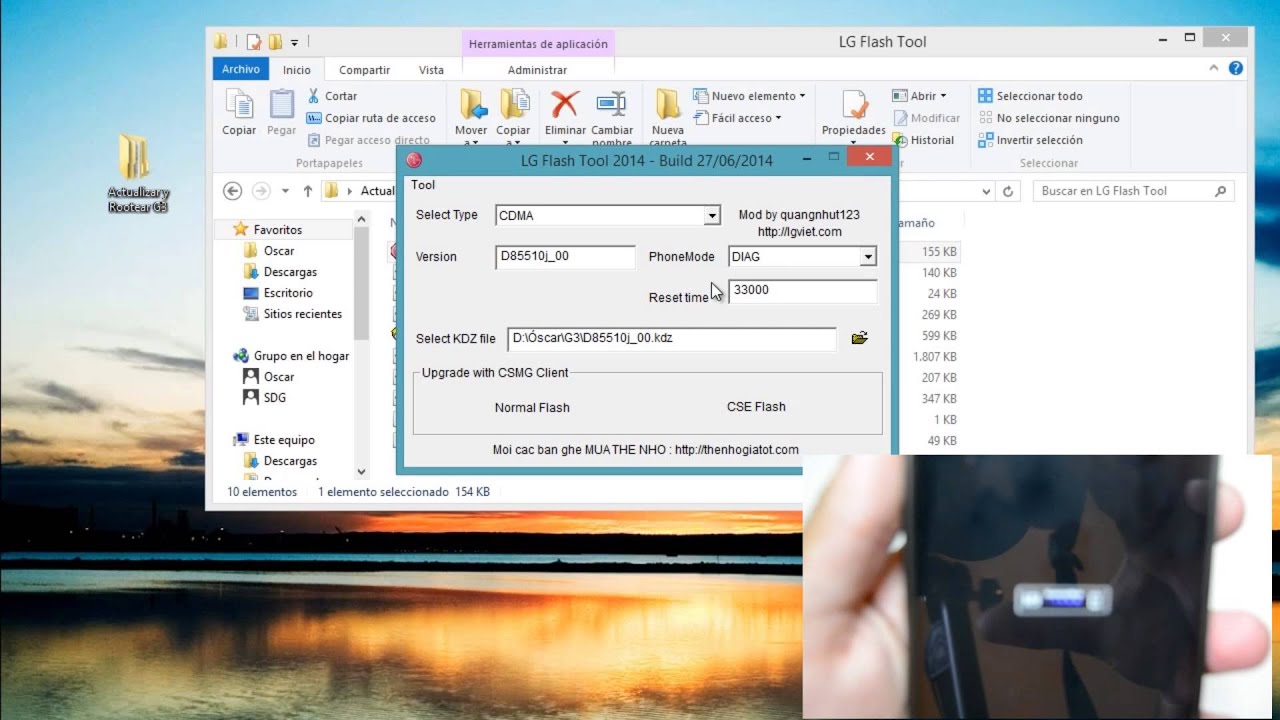Click the Select KDZ file path field
1280x720 pixels.
pyautogui.click(x=672, y=338)
